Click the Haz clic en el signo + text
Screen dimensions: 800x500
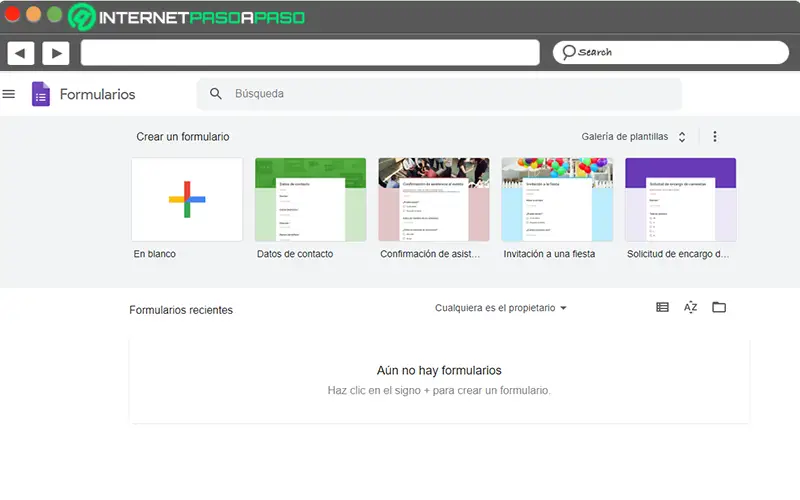click(439, 390)
